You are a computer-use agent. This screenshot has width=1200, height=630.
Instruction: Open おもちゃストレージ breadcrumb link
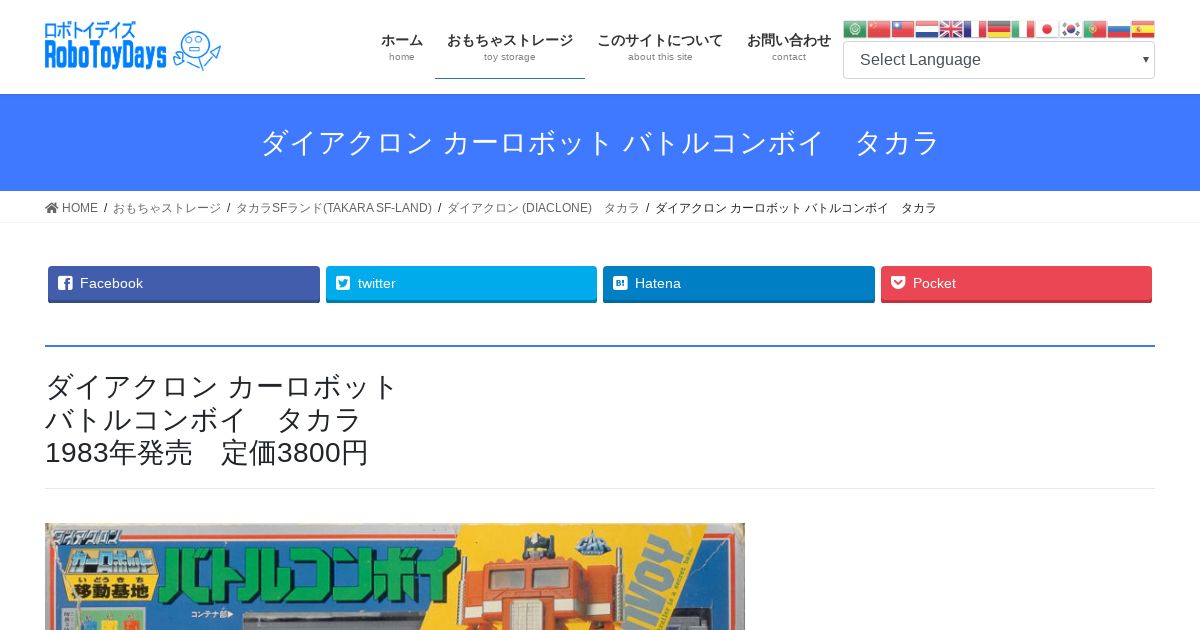tap(167, 208)
